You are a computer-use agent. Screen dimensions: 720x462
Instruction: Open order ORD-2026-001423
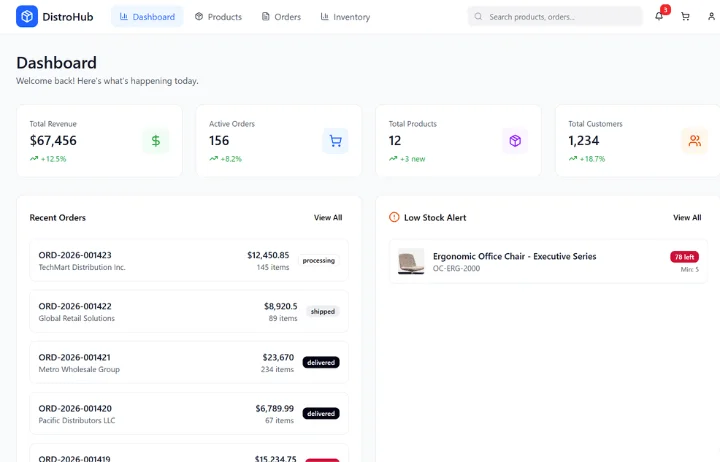point(189,260)
